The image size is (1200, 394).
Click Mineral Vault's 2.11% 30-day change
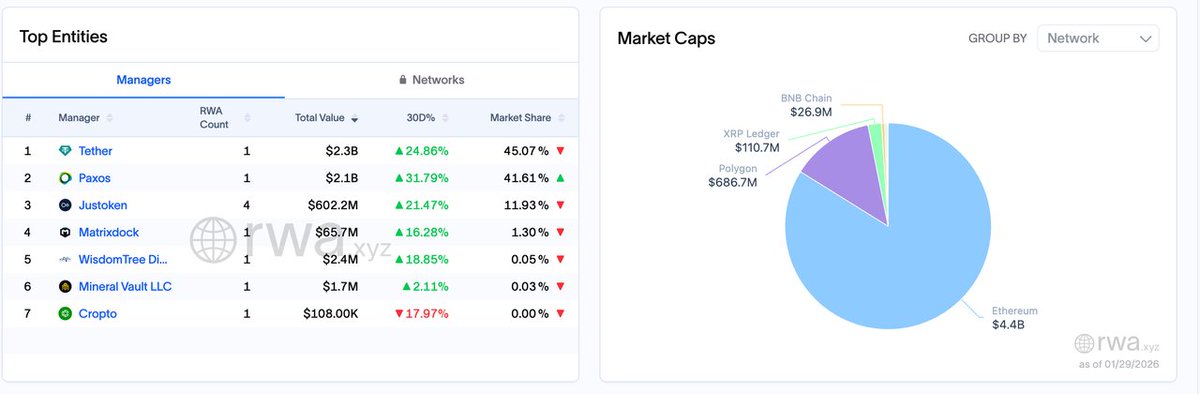click(x=425, y=286)
